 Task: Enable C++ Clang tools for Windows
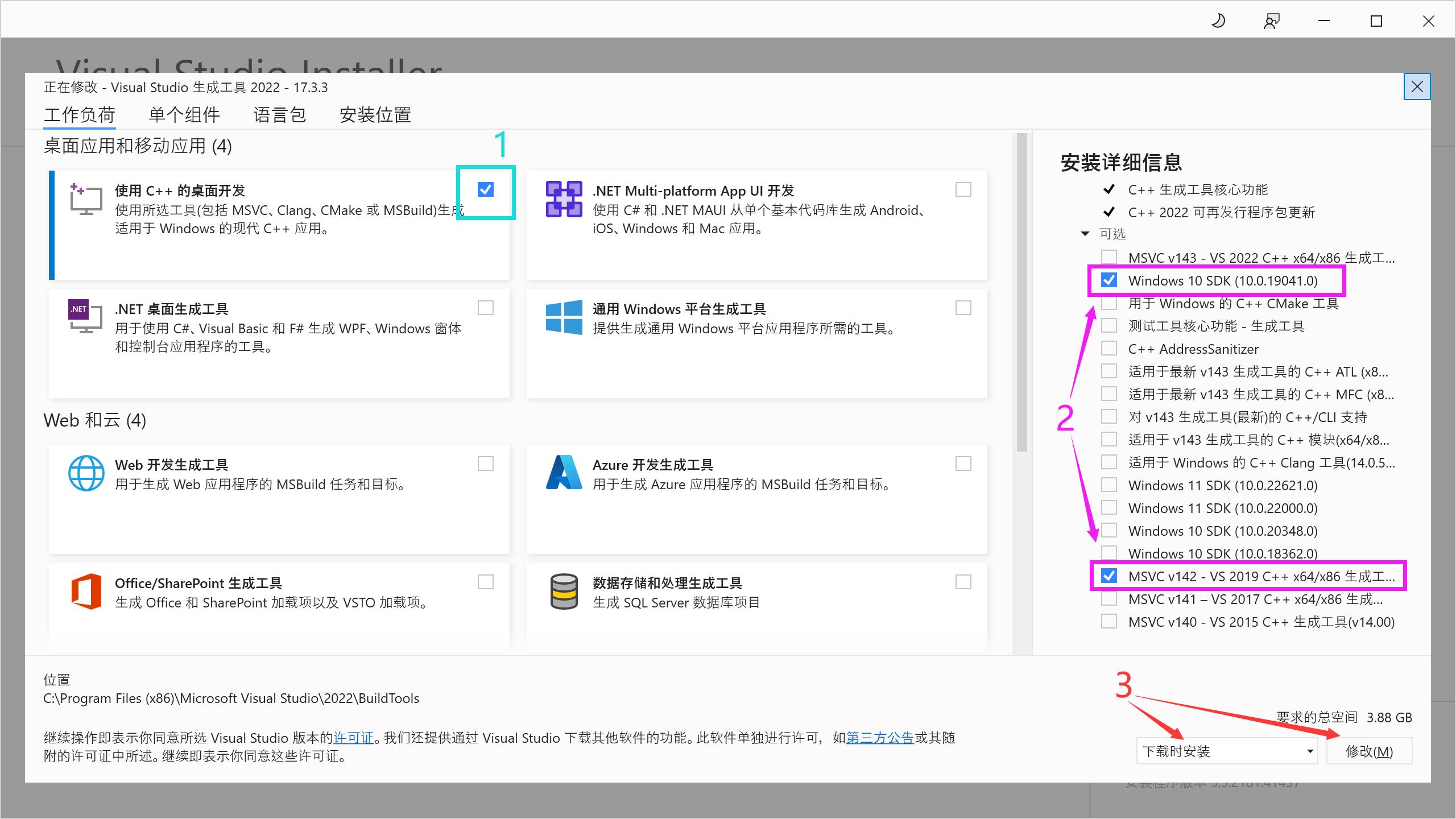pyautogui.click(x=1109, y=462)
